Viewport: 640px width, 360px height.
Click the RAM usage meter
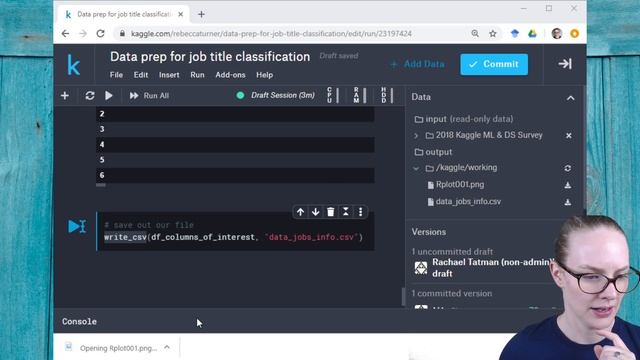pyautogui.click(x=360, y=95)
